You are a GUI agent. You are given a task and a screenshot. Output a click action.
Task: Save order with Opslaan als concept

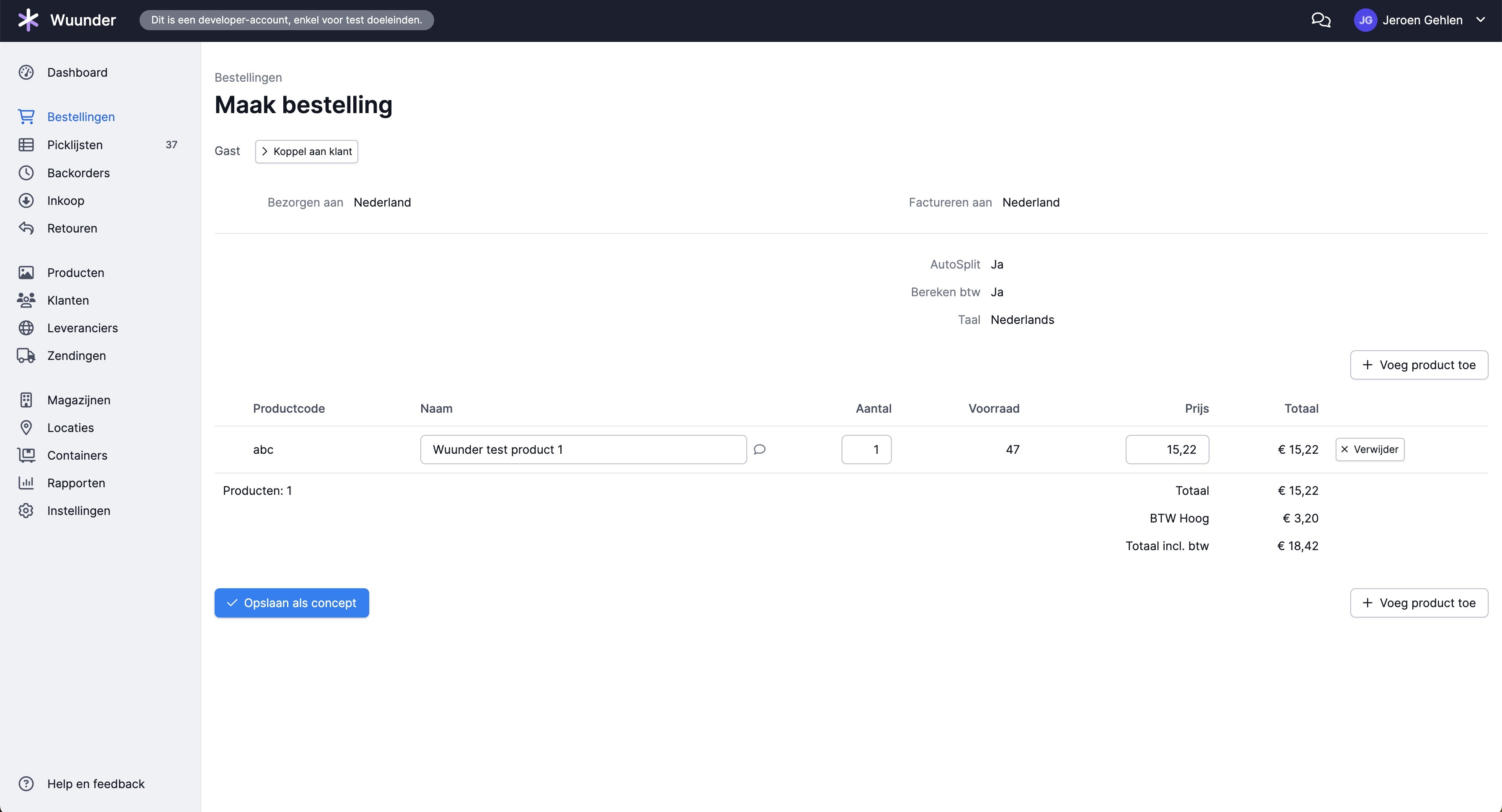292,603
